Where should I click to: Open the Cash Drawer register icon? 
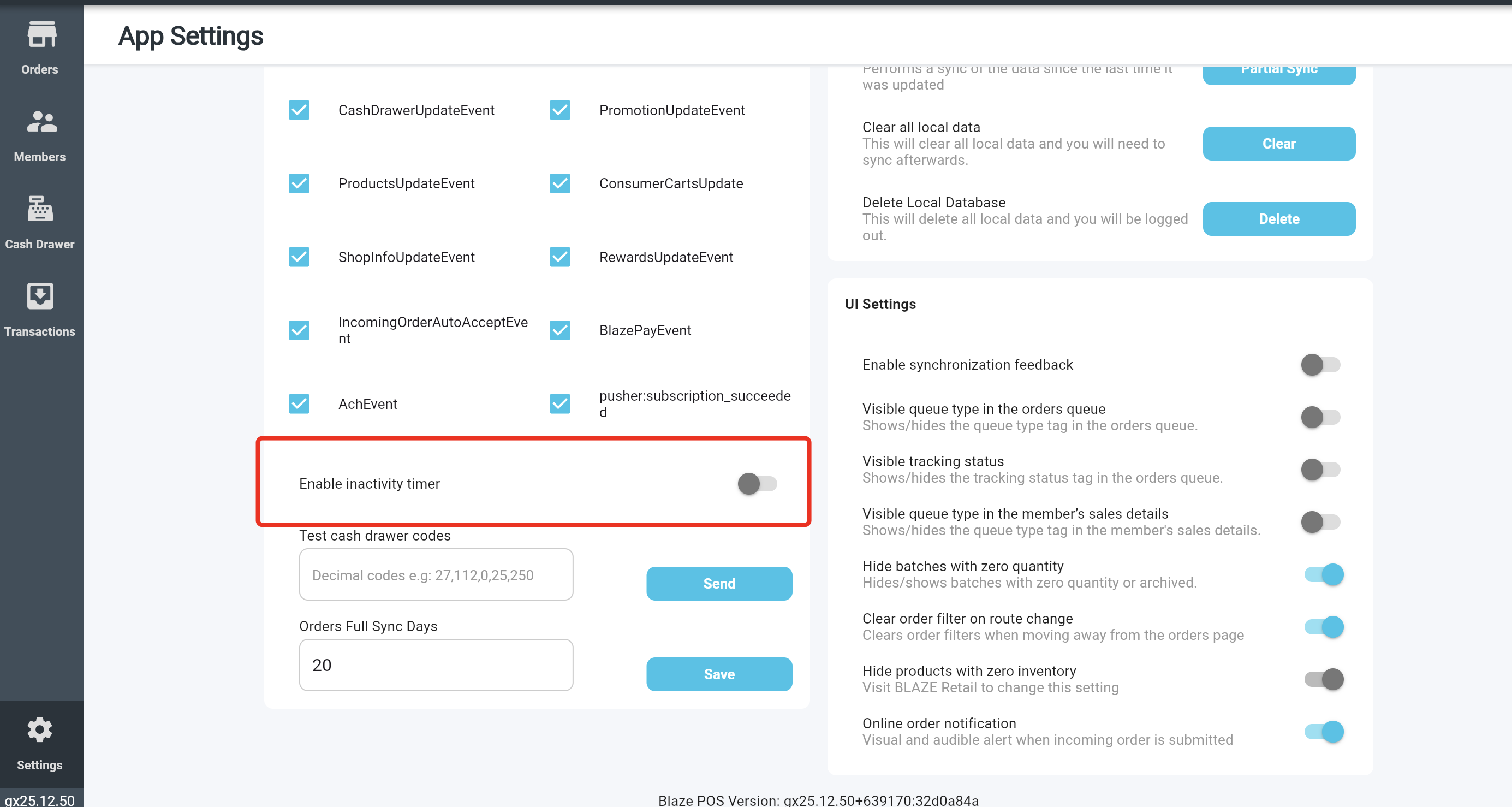40,210
